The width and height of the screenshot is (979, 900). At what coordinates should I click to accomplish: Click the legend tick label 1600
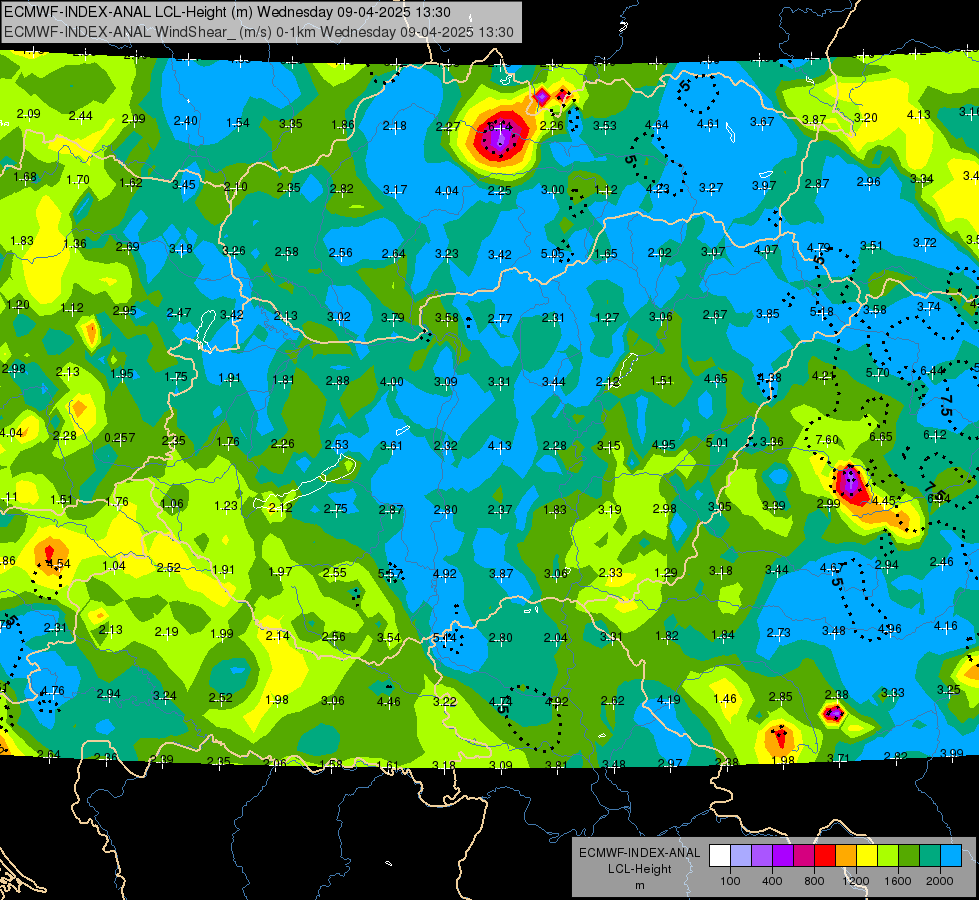coord(897,881)
